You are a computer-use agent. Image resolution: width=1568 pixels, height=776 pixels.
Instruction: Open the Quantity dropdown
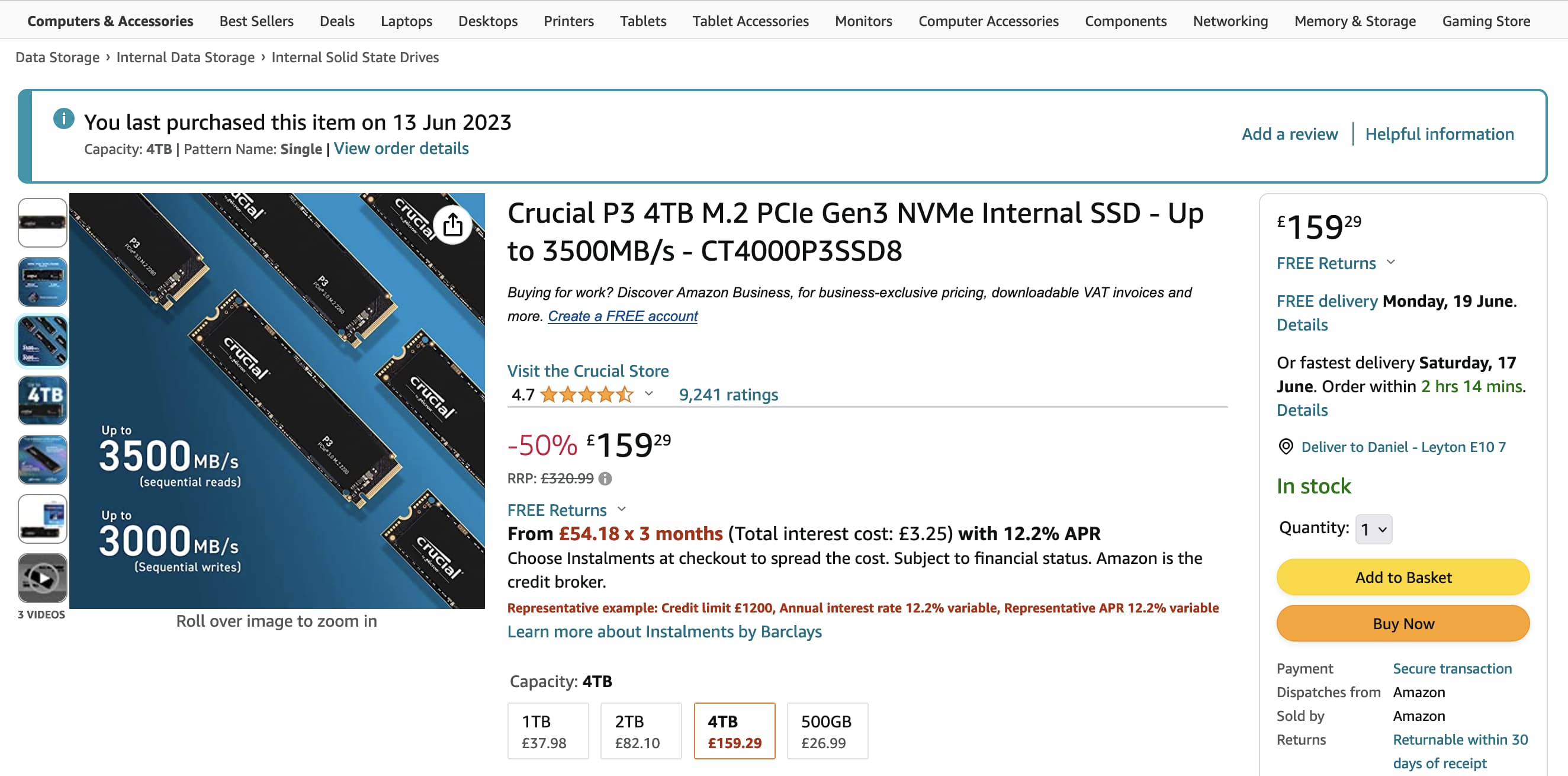click(1373, 529)
